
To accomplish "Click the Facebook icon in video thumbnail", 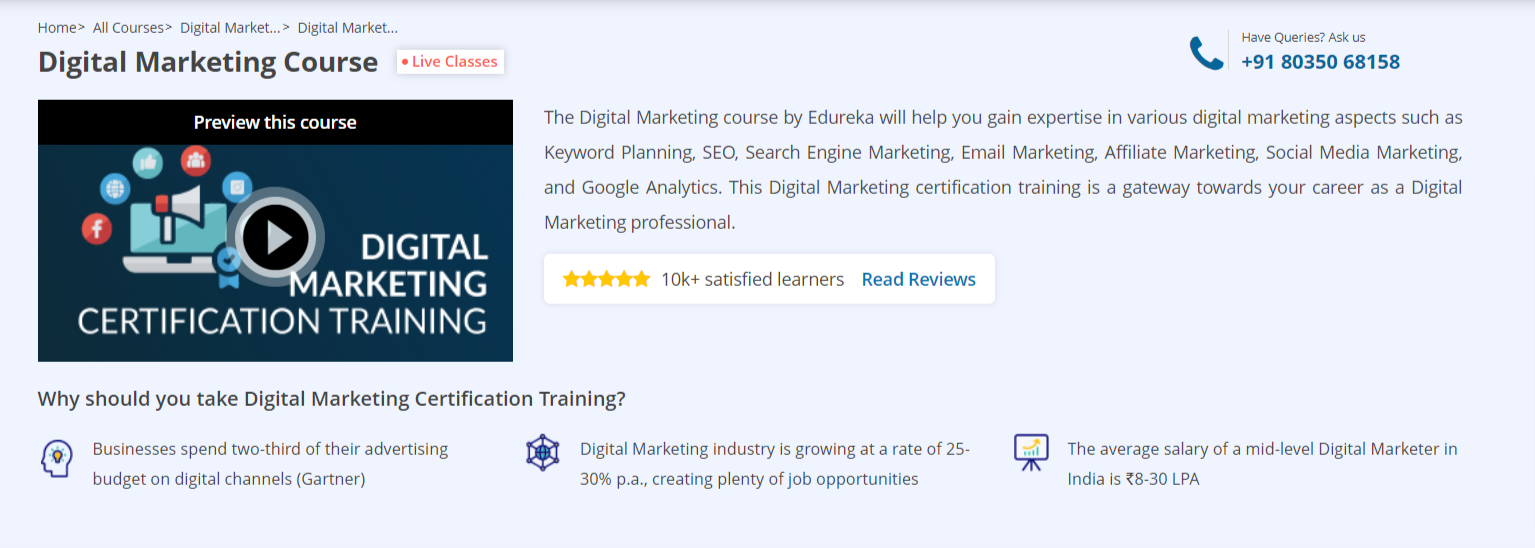I will (x=97, y=229).
